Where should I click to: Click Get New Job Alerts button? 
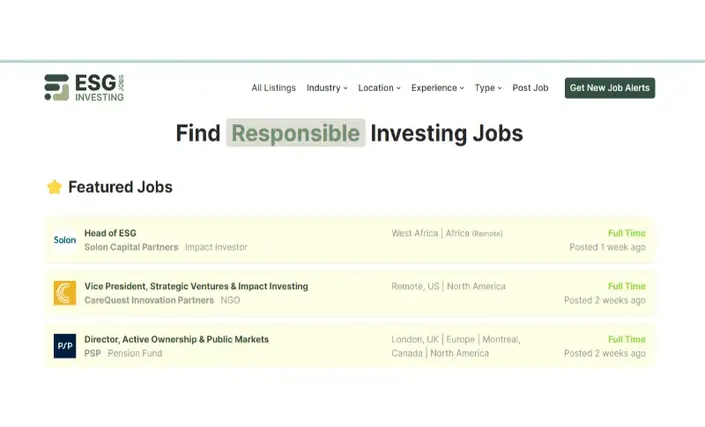tap(610, 88)
